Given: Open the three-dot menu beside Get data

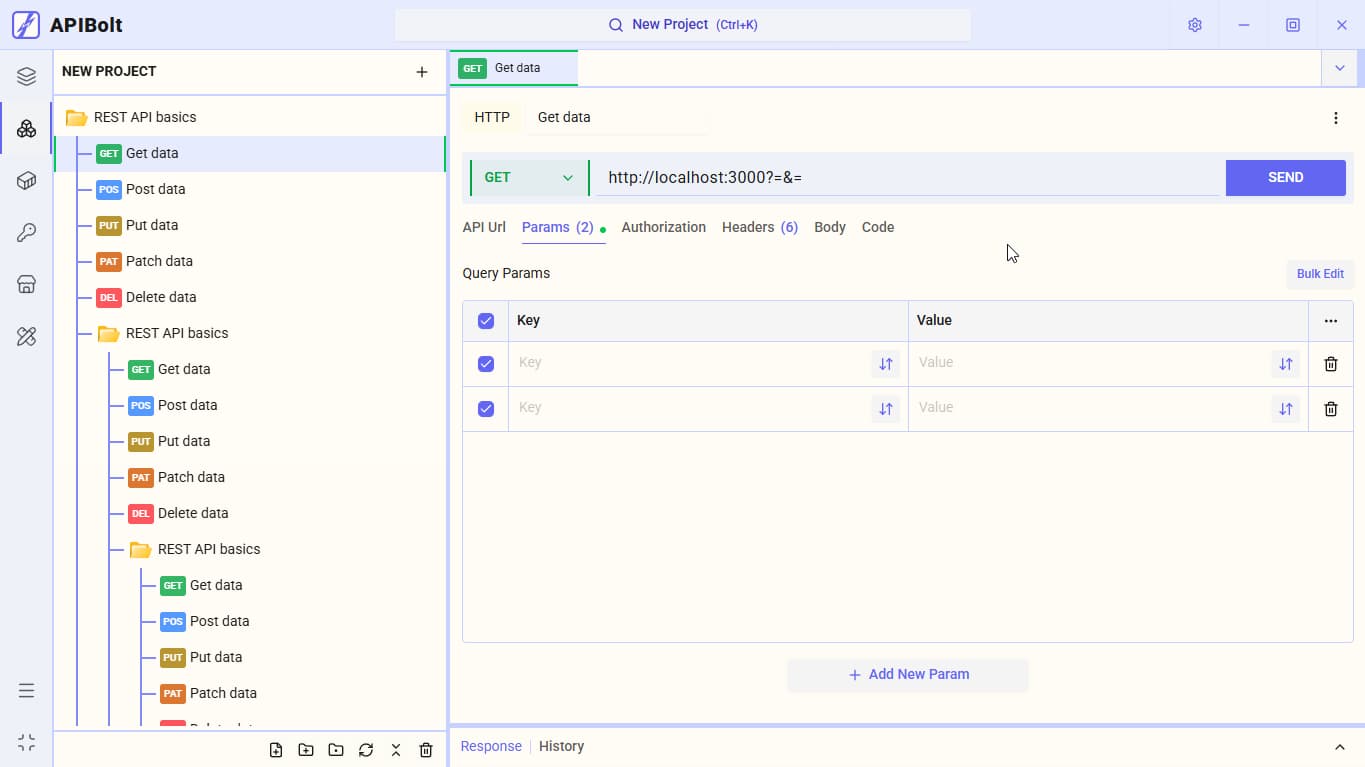Looking at the screenshot, I should coord(1336,118).
